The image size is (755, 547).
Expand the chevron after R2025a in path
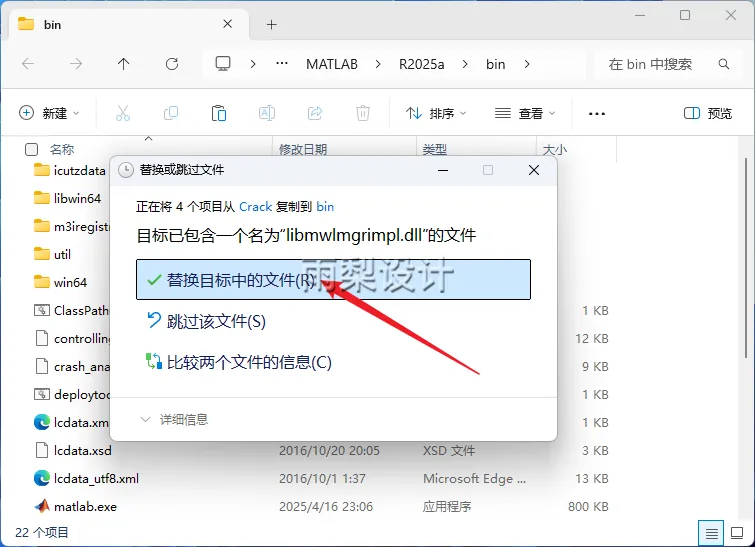465,64
